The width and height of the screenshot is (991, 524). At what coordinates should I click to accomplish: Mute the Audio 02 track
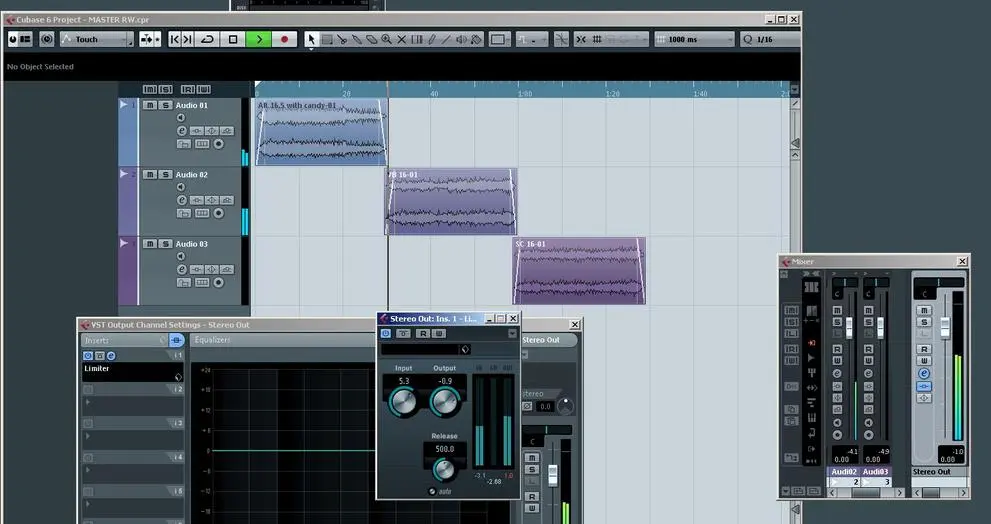pyautogui.click(x=150, y=174)
